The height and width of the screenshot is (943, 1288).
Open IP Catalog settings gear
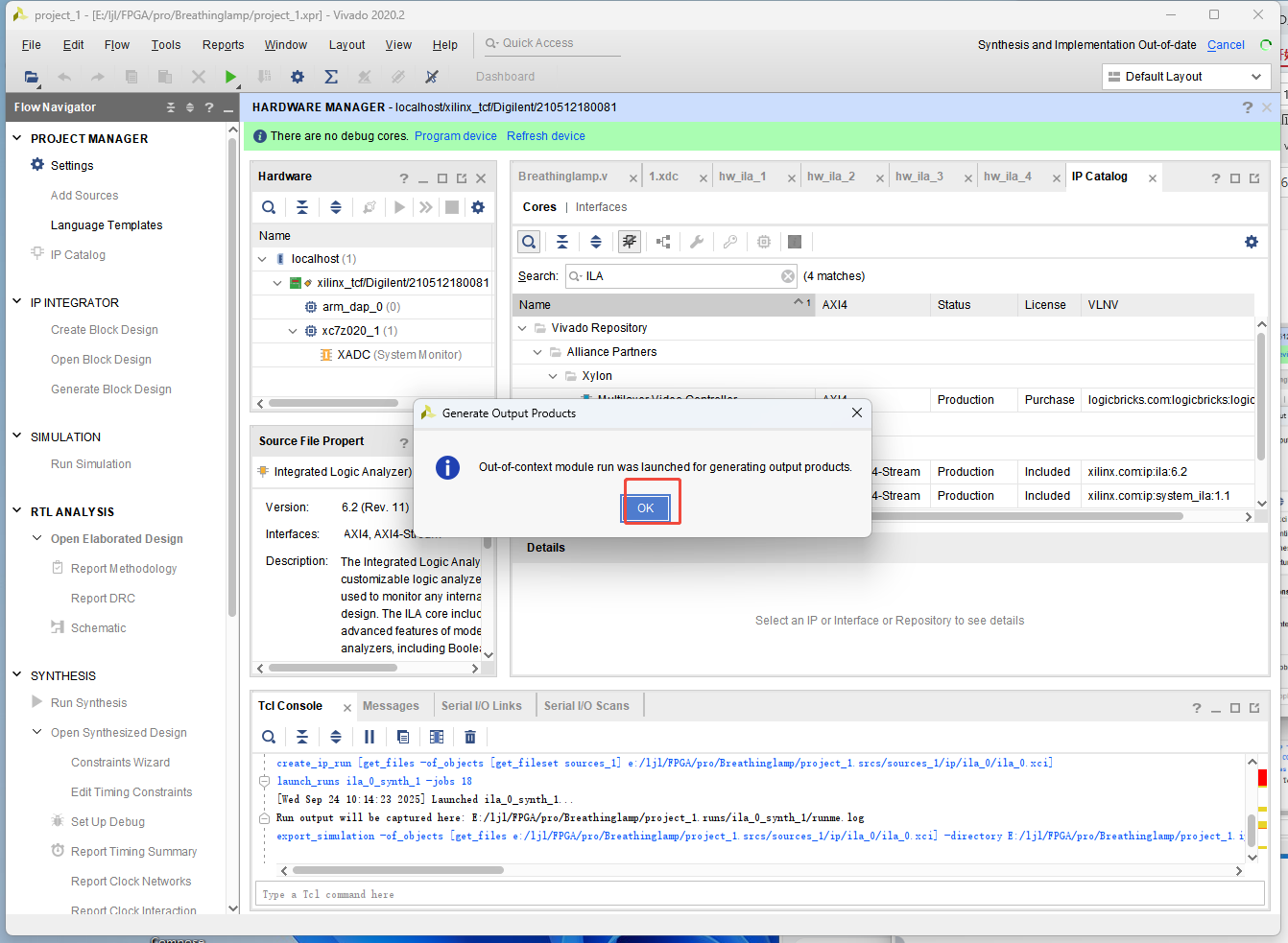(1252, 242)
